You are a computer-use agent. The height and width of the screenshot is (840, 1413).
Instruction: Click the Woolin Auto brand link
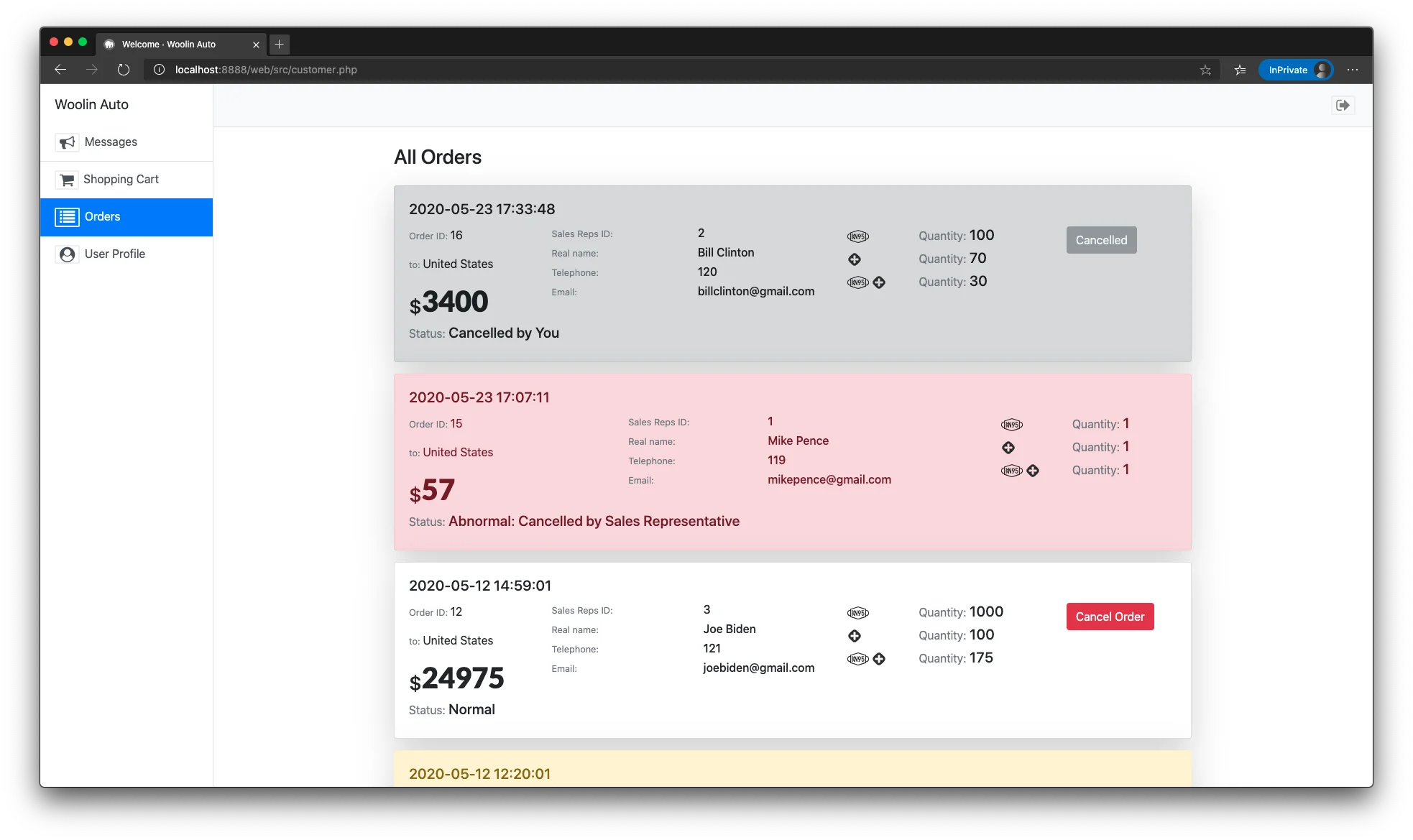click(91, 105)
